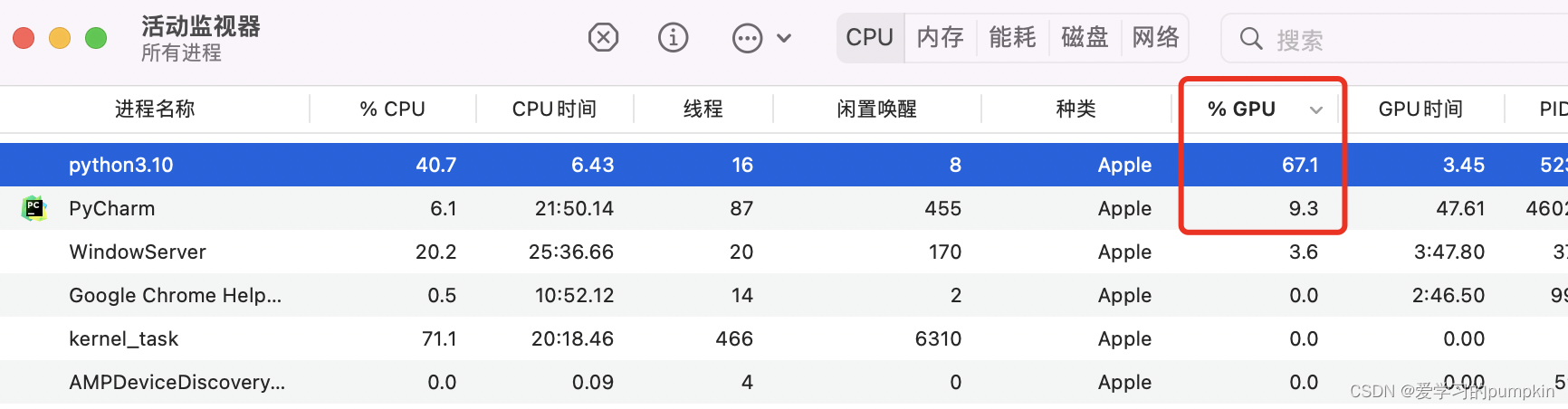Sort by % CPU column header
The width and height of the screenshot is (1568, 409).
point(392,109)
